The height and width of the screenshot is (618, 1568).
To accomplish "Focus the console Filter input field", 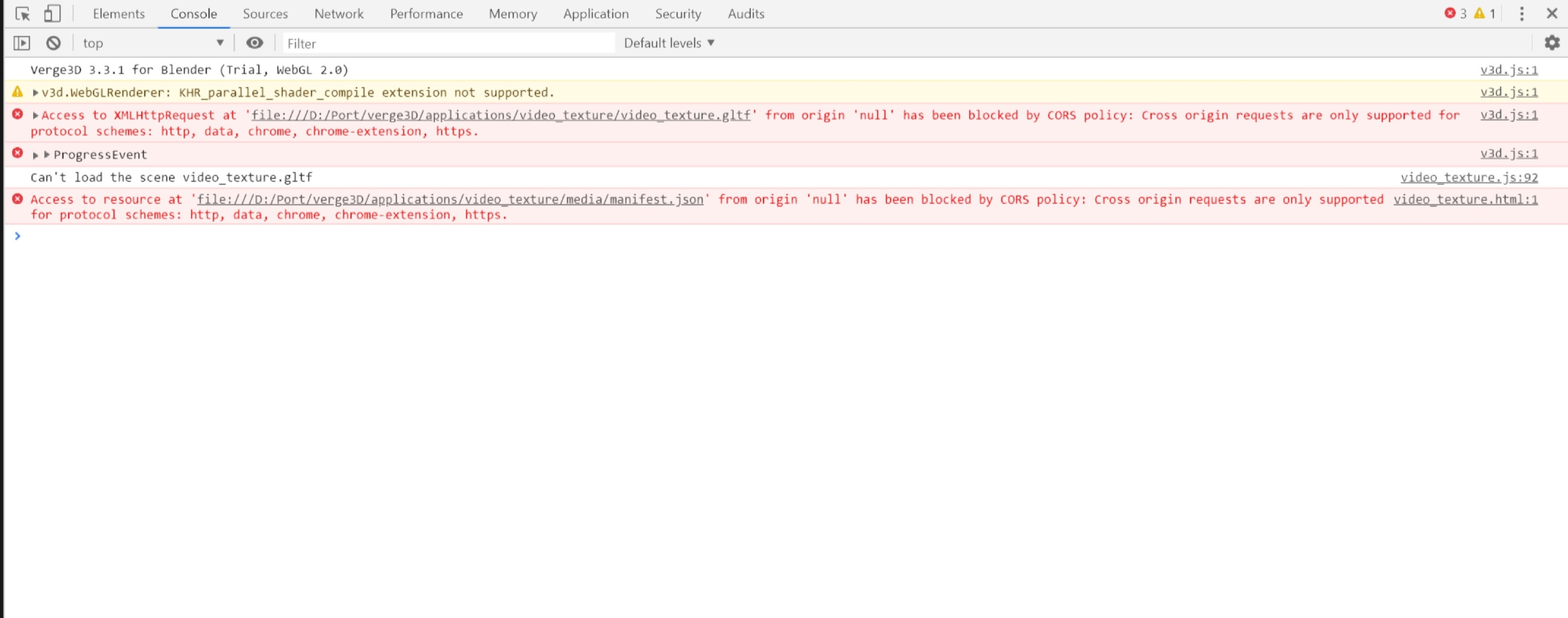I will coord(448,43).
